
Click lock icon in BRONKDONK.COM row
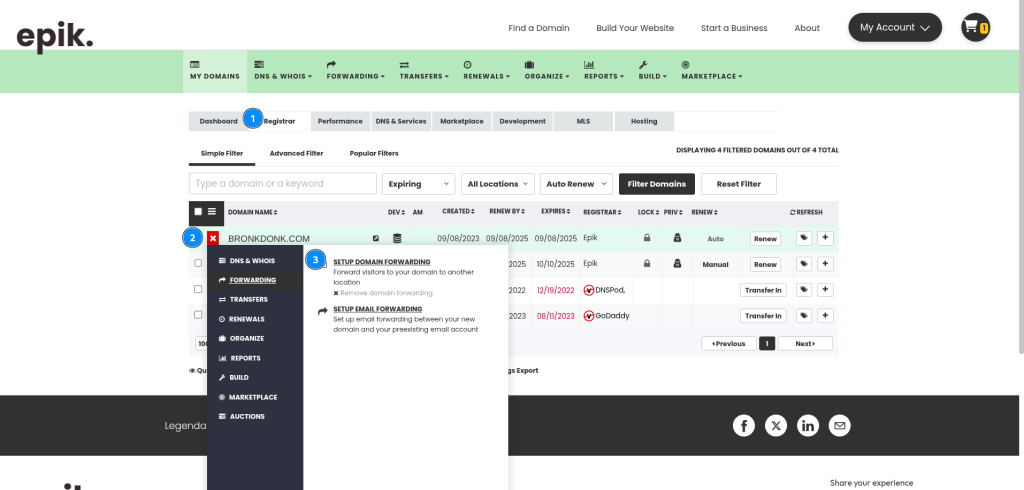tap(647, 238)
